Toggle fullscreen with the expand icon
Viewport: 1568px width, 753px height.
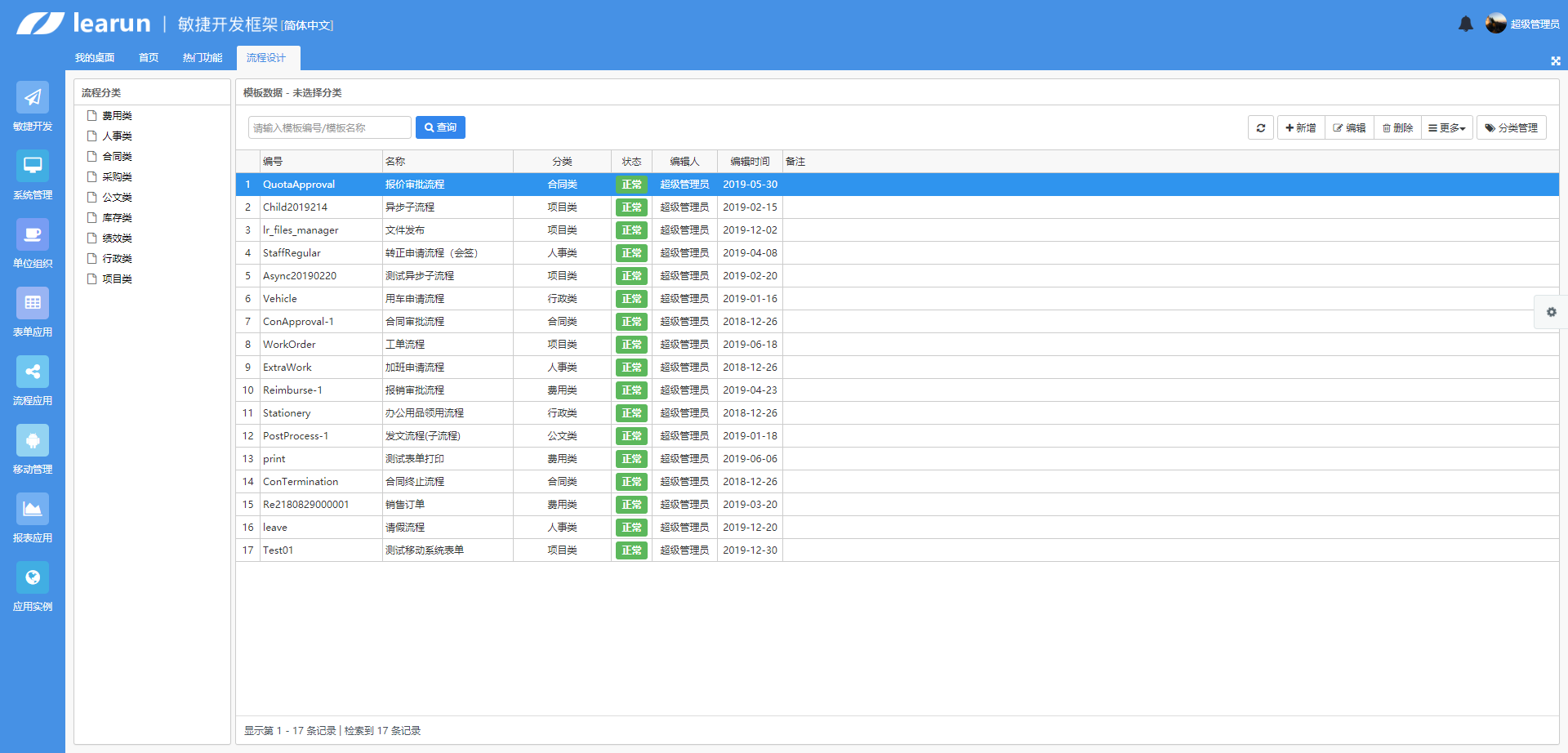[1555, 61]
